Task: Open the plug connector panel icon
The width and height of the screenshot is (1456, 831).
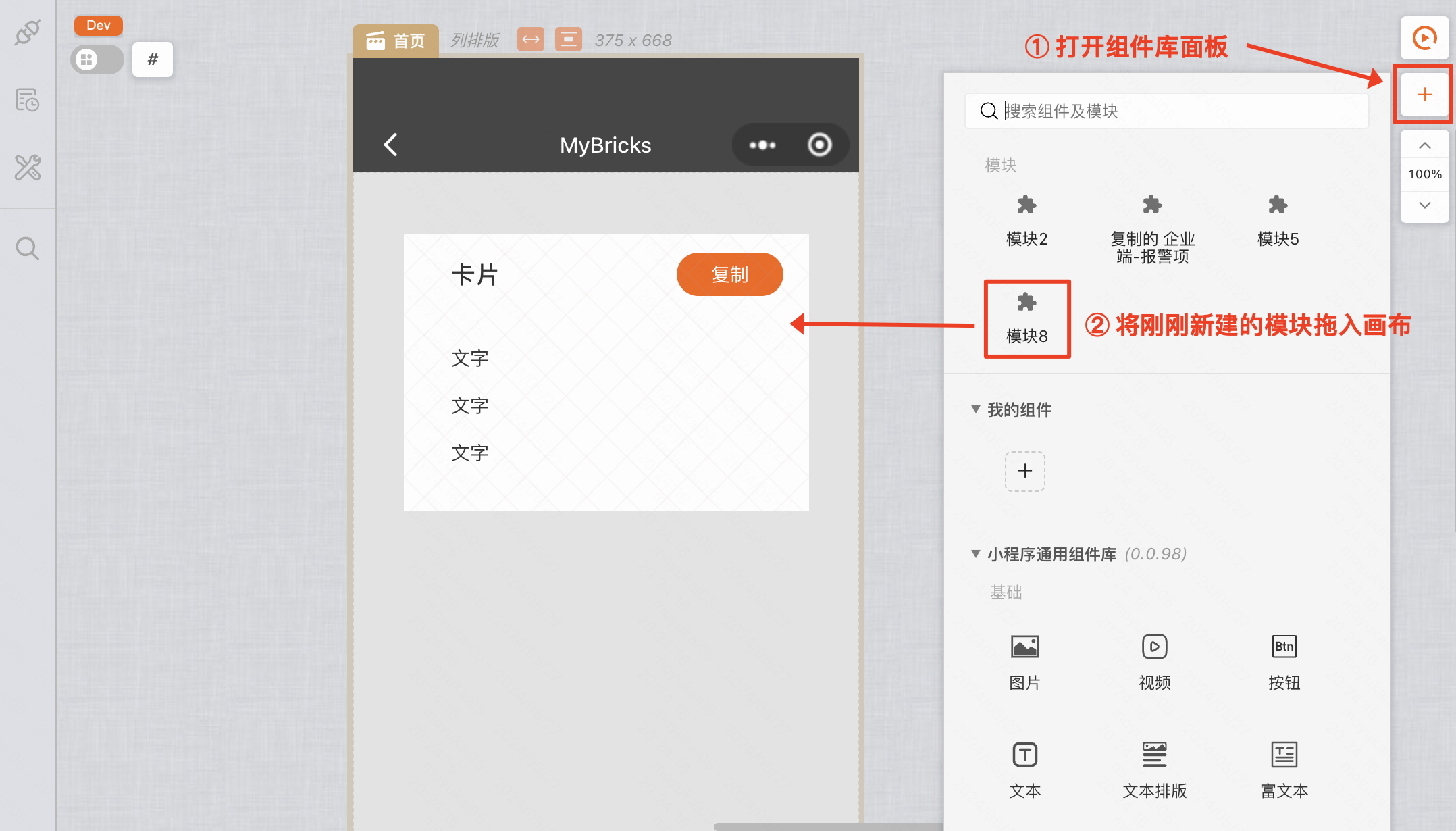Action: tap(28, 32)
